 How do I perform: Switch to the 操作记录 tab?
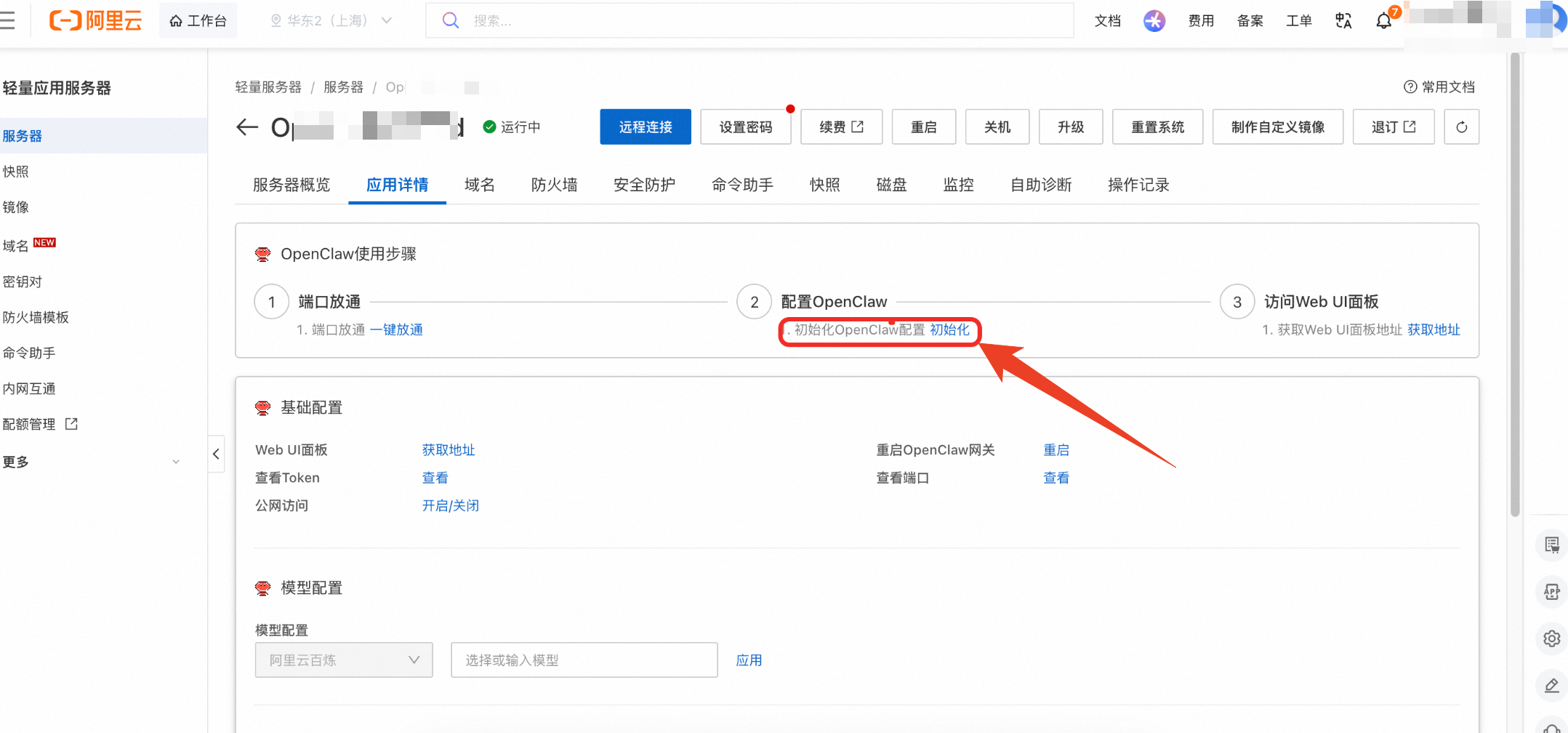coord(1138,185)
